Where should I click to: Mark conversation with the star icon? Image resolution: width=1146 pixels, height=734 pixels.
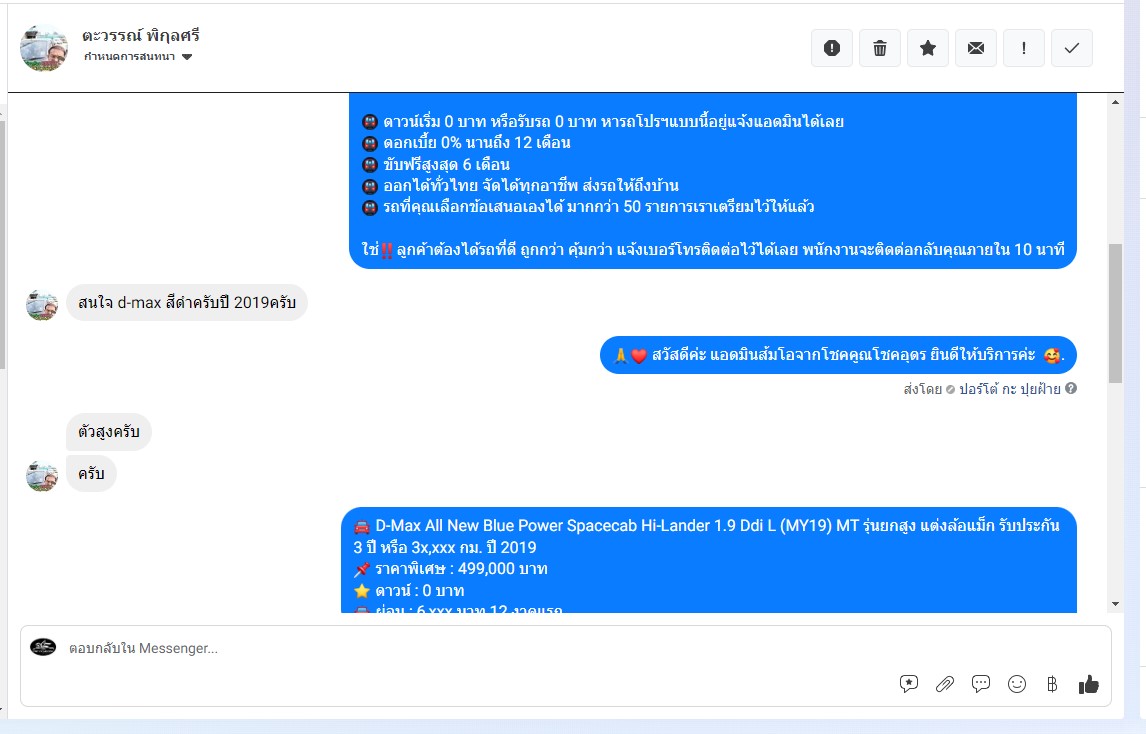coord(928,48)
